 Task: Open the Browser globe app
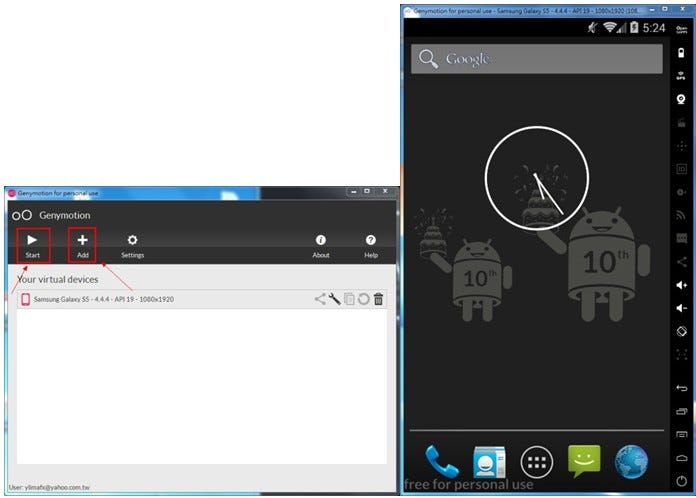(x=631, y=462)
